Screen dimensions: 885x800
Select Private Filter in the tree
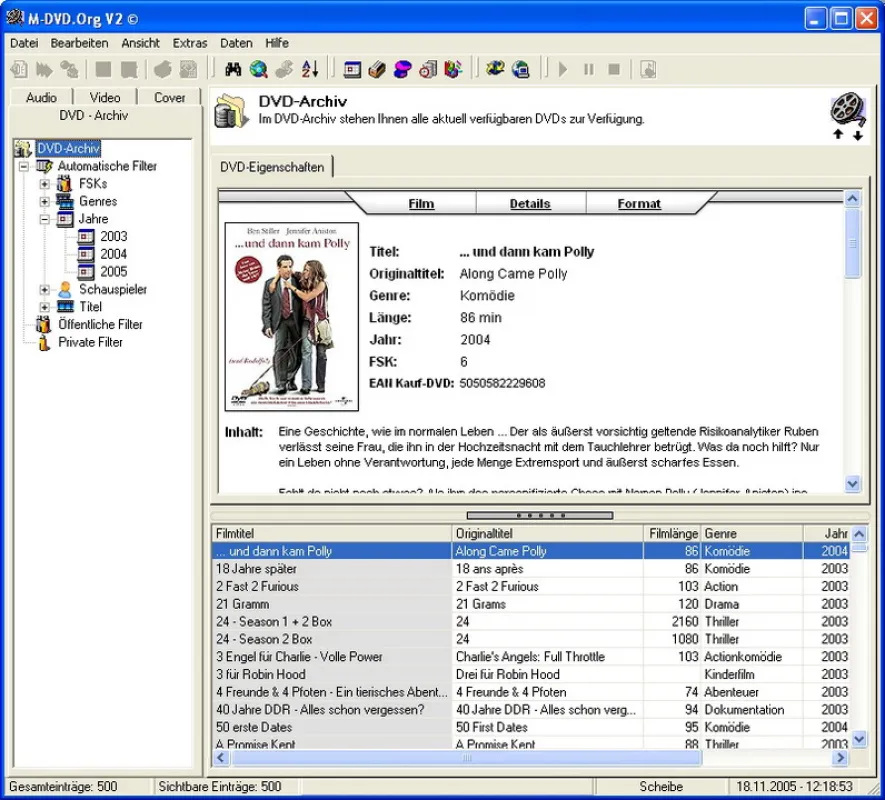pyautogui.click(x=90, y=342)
